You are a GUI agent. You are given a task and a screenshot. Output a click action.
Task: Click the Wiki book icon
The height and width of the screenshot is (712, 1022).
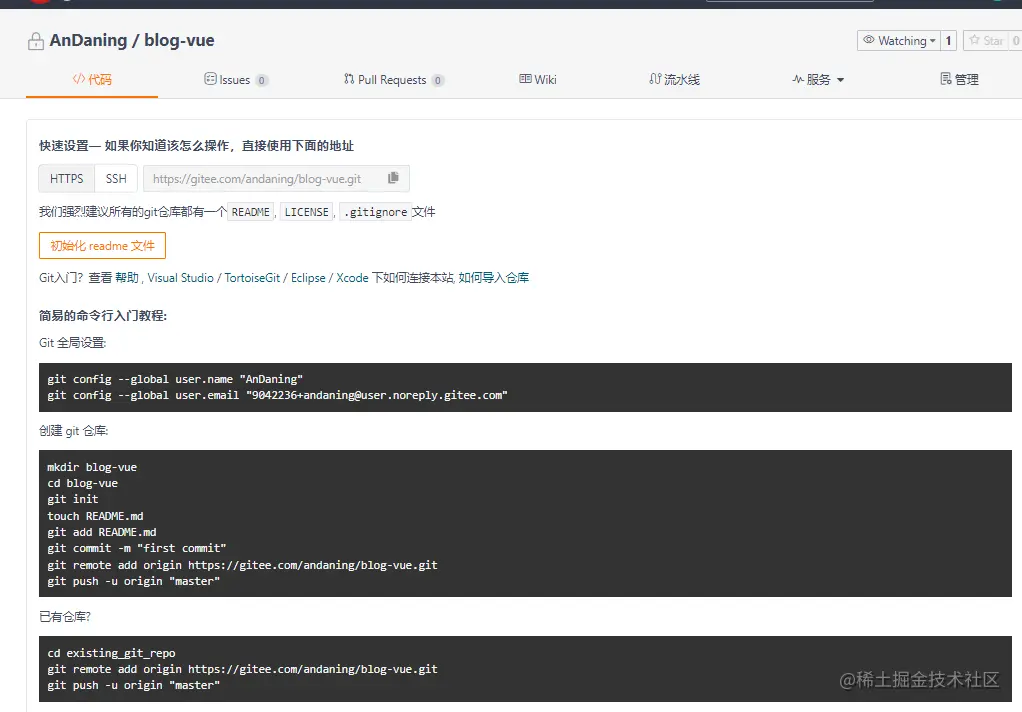(x=525, y=79)
